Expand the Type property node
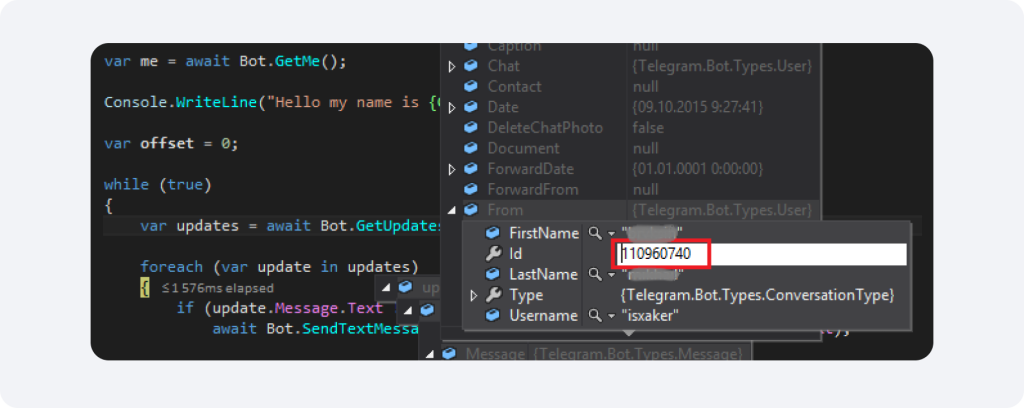 pos(474,296)
